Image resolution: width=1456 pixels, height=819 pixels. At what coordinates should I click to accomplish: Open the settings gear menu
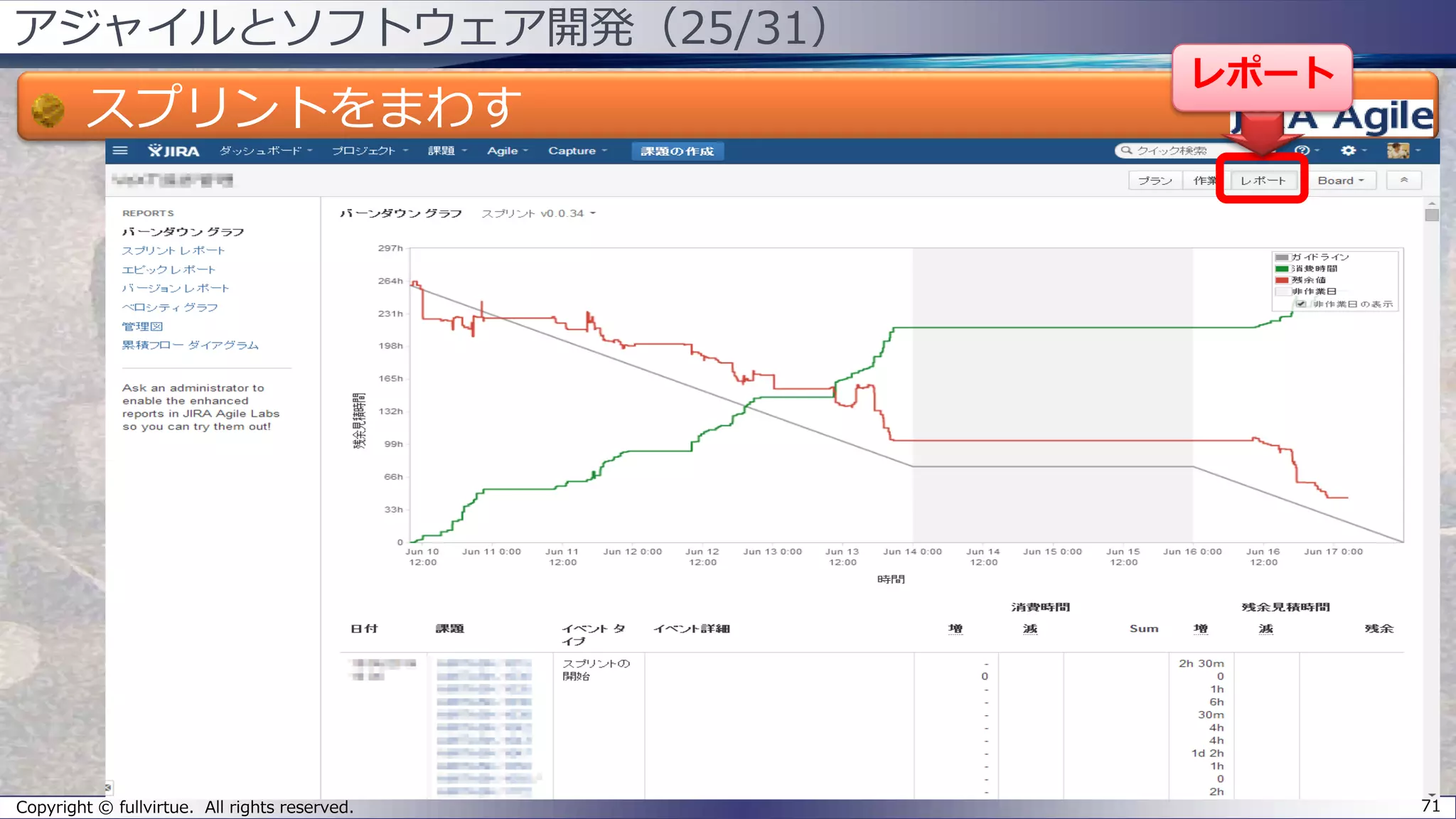(x=1352, y=150)
